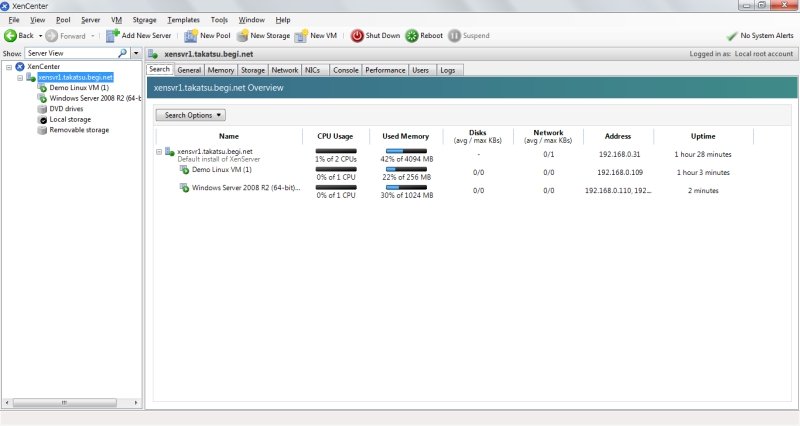Open the Server menu
This screenshot has height=426, width=800.
click(x=90, y=20)
